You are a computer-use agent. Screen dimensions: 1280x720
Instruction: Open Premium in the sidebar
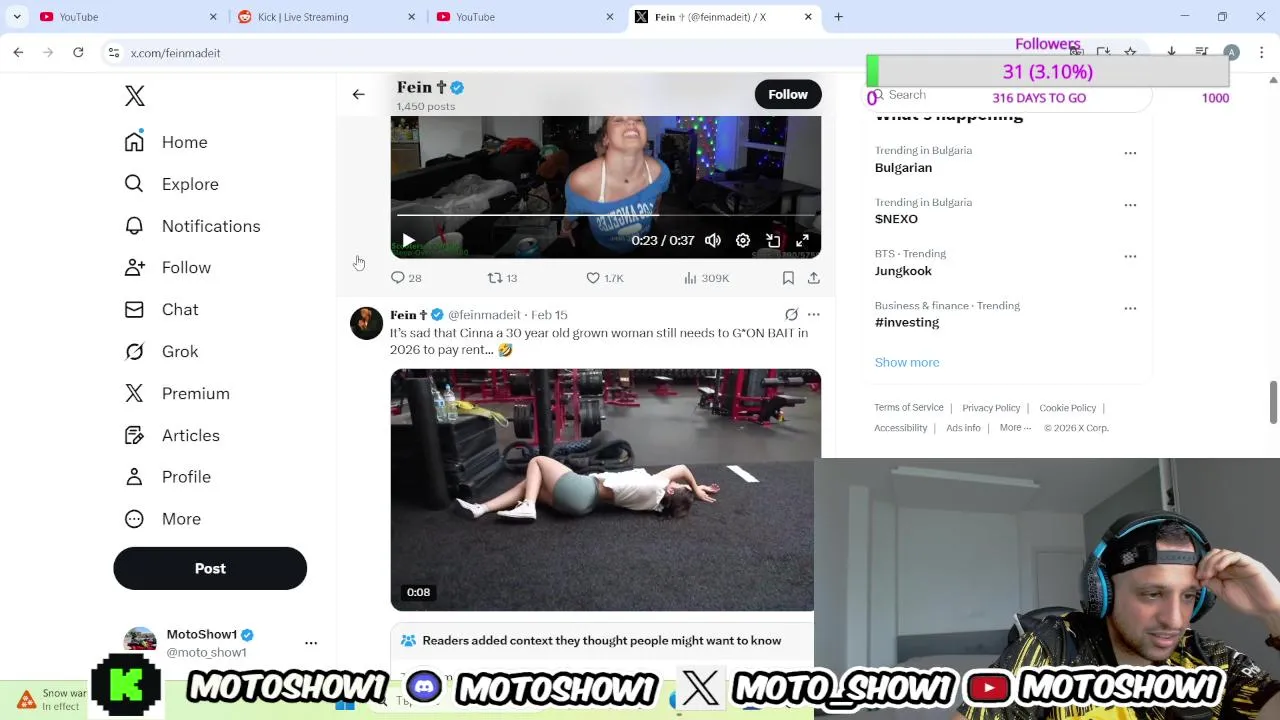tap(177, 394)
